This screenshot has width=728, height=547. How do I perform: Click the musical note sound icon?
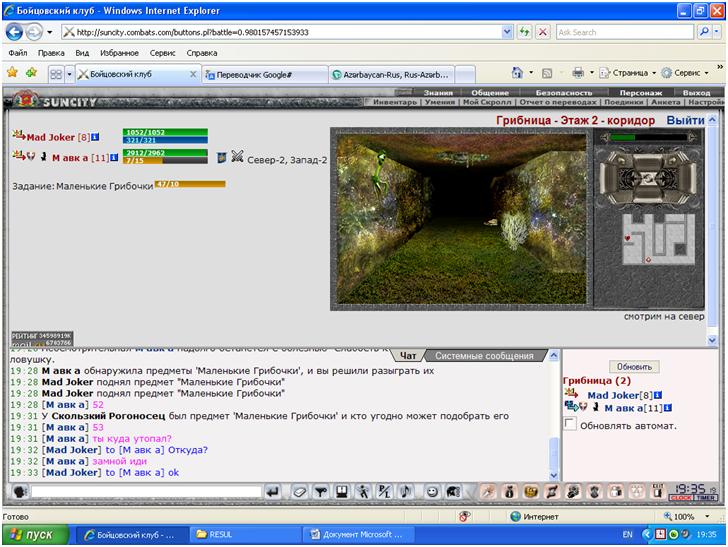pos(406,491)
